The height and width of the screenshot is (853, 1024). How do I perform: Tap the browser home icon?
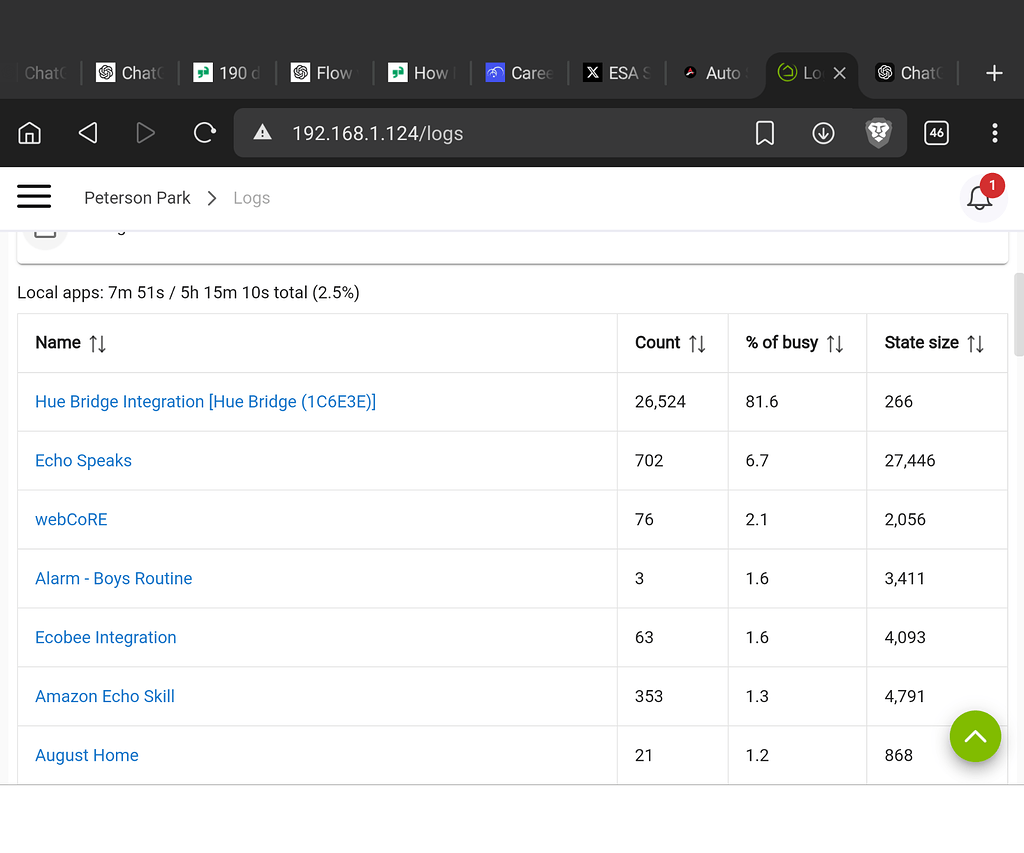point(30,133)
